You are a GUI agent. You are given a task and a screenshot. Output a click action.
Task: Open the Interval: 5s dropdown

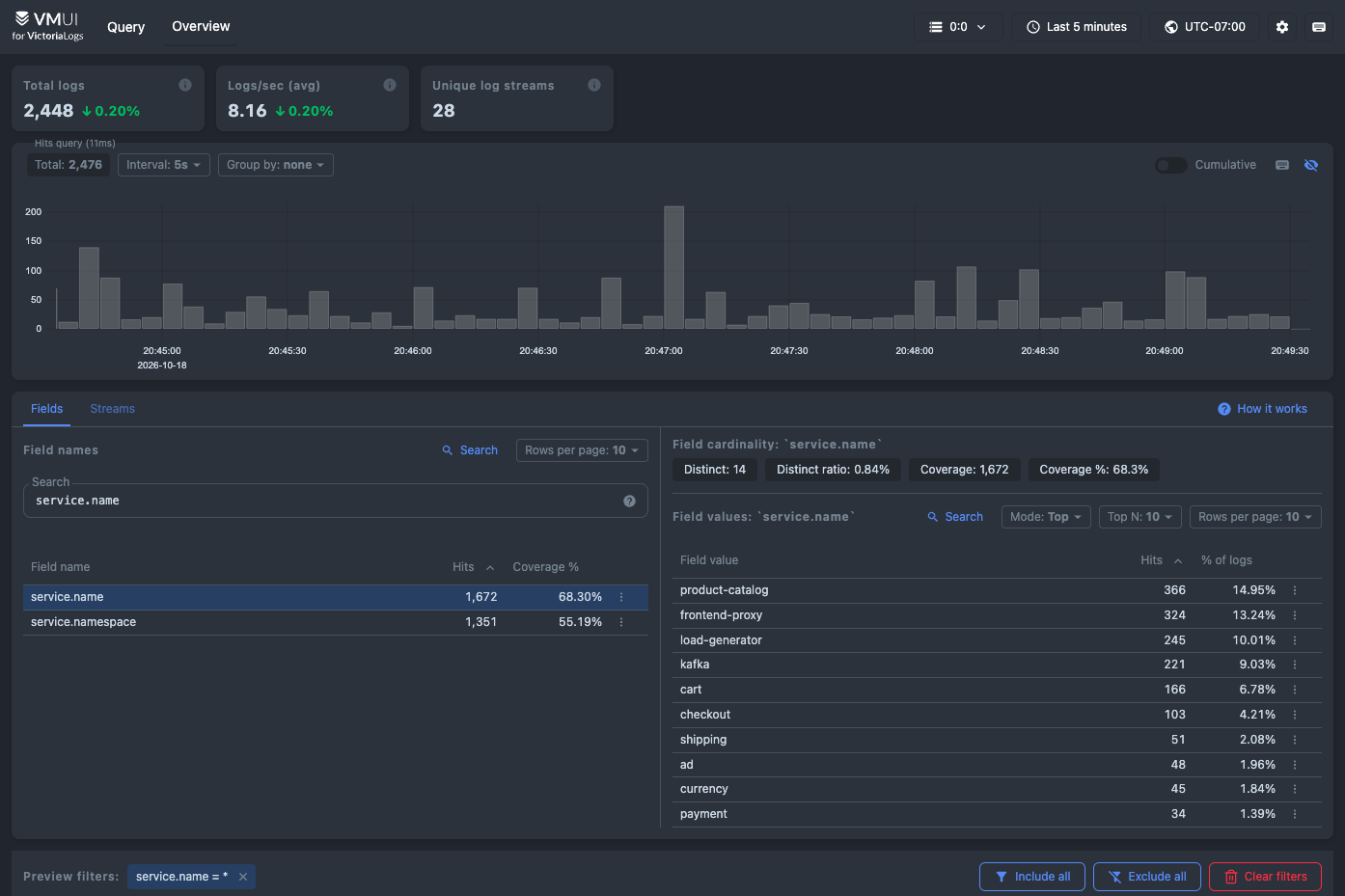164,165
